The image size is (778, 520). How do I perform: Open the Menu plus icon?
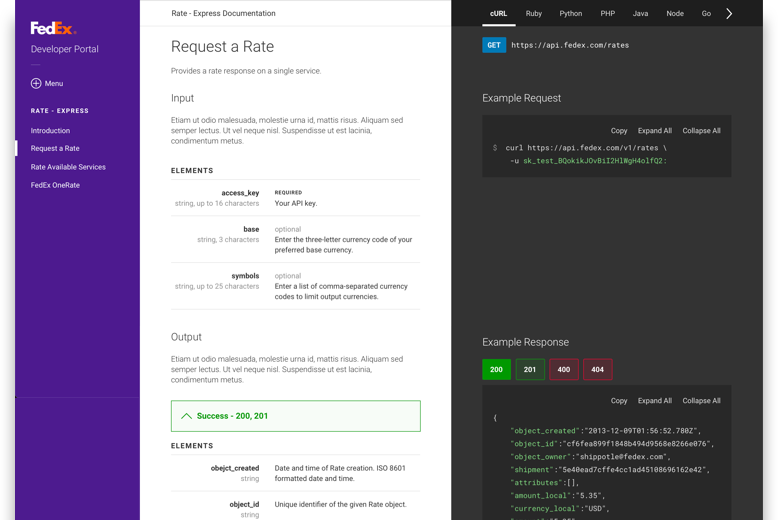pos(36,84)
